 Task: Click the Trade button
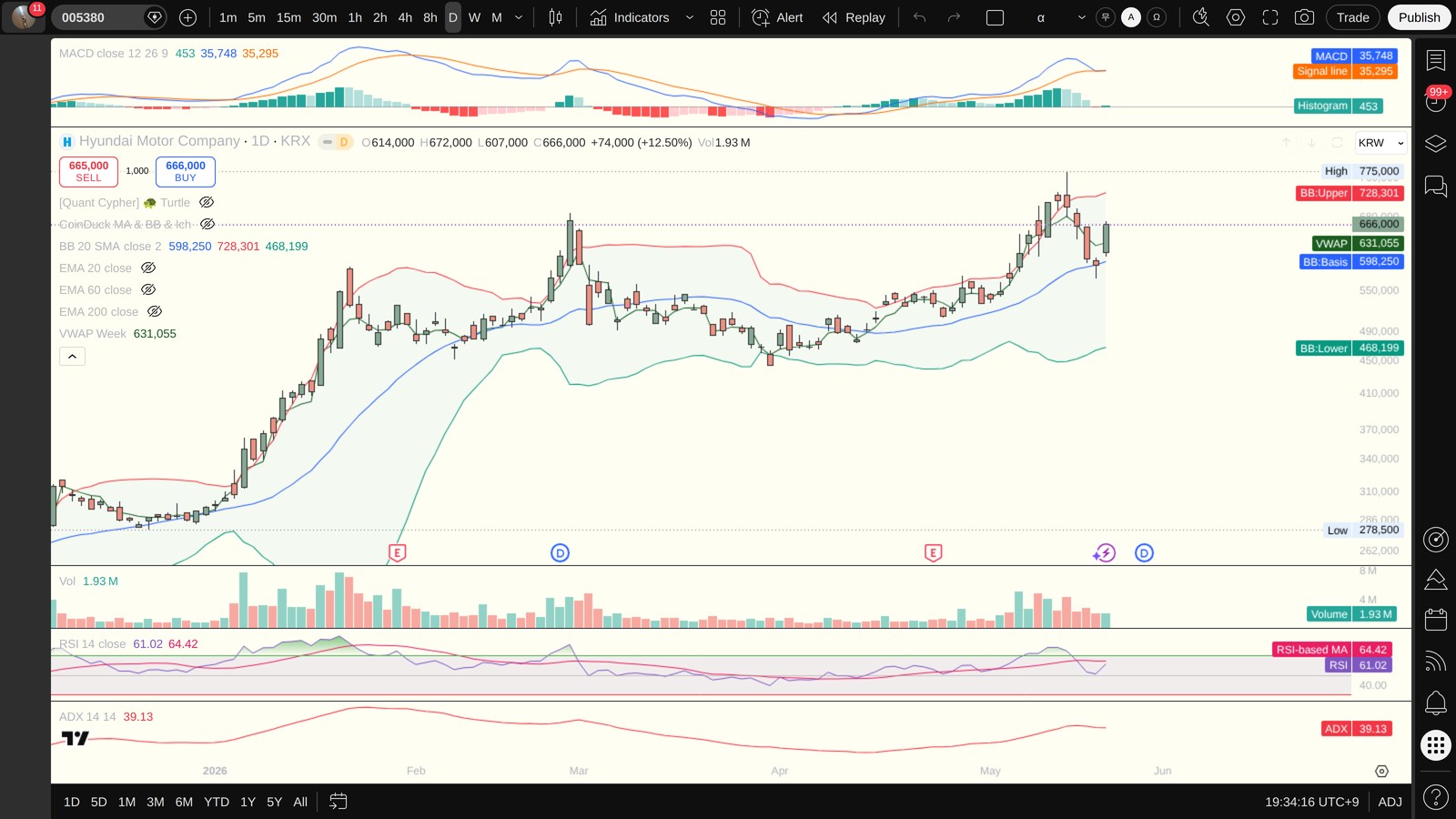pos(1352,17)
